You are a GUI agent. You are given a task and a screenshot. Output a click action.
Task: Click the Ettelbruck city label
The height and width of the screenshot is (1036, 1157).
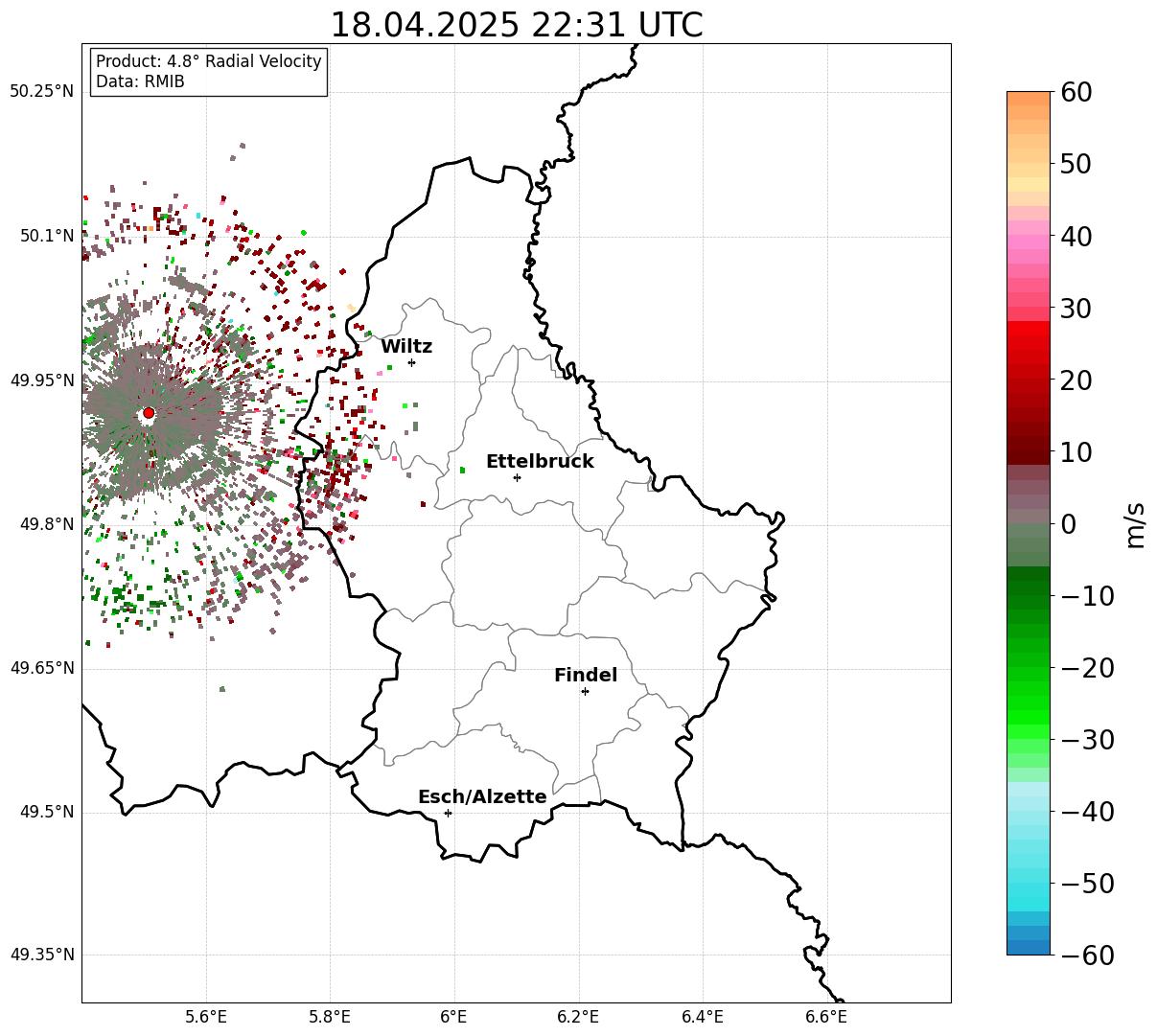click(540, 462)
